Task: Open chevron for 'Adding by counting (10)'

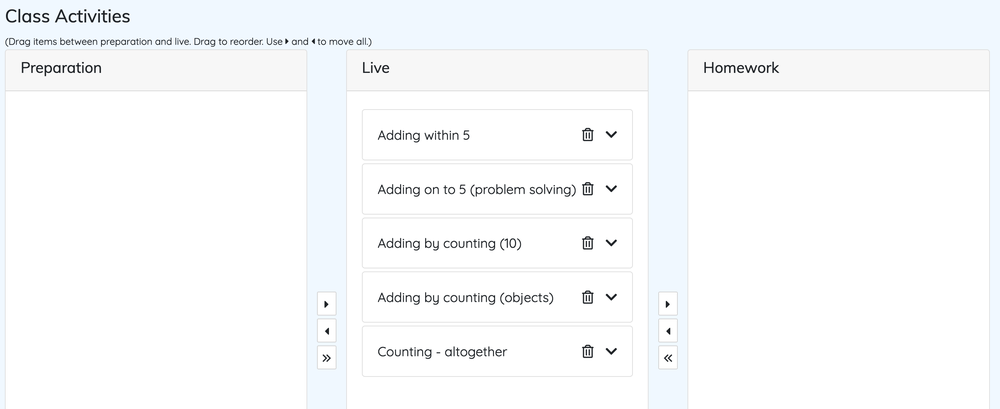Action: coord(612,243)
